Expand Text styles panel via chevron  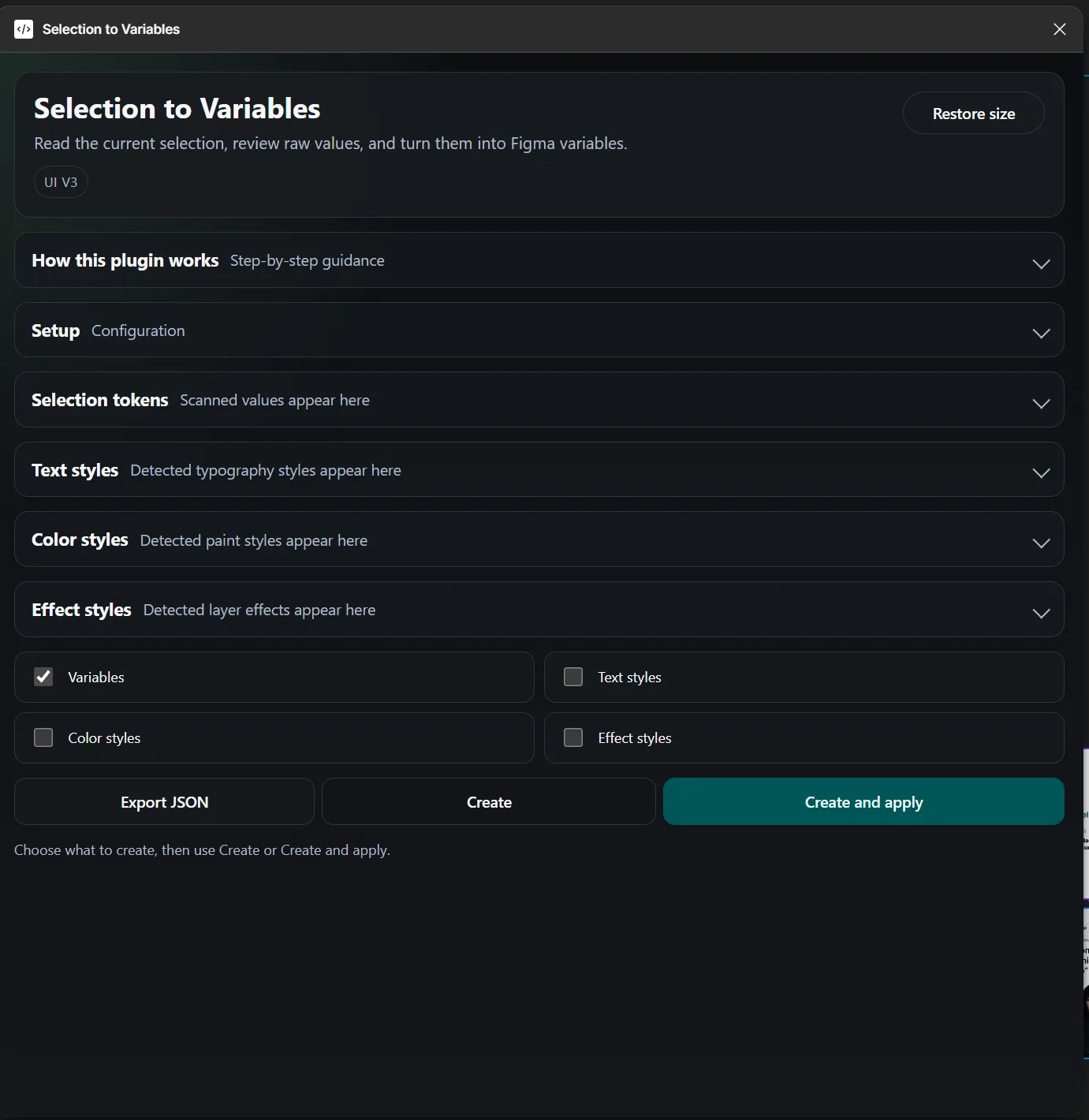pos(1041,472)
